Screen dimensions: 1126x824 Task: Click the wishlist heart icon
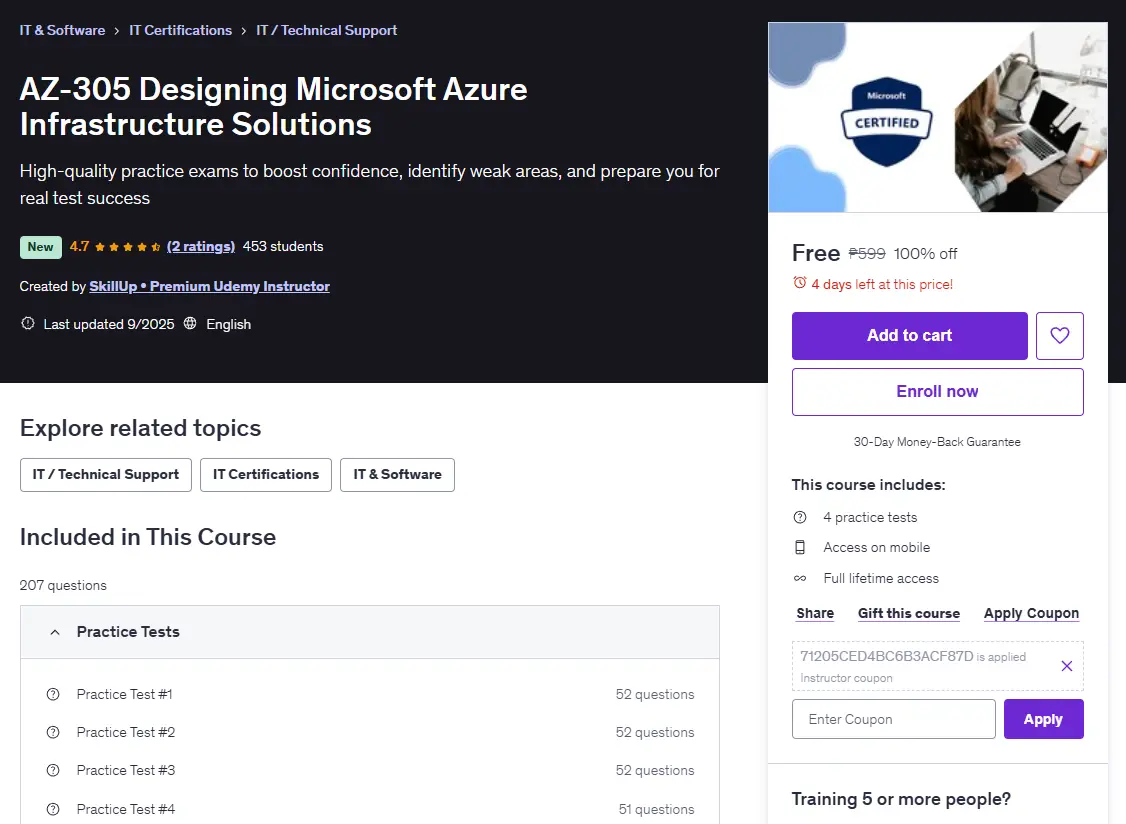pos(1059,335)
